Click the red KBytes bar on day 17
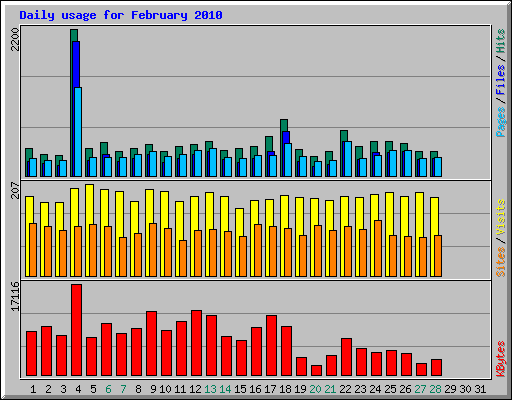The width and height of the screenshot is (512, 400). [x=271, y=346]
